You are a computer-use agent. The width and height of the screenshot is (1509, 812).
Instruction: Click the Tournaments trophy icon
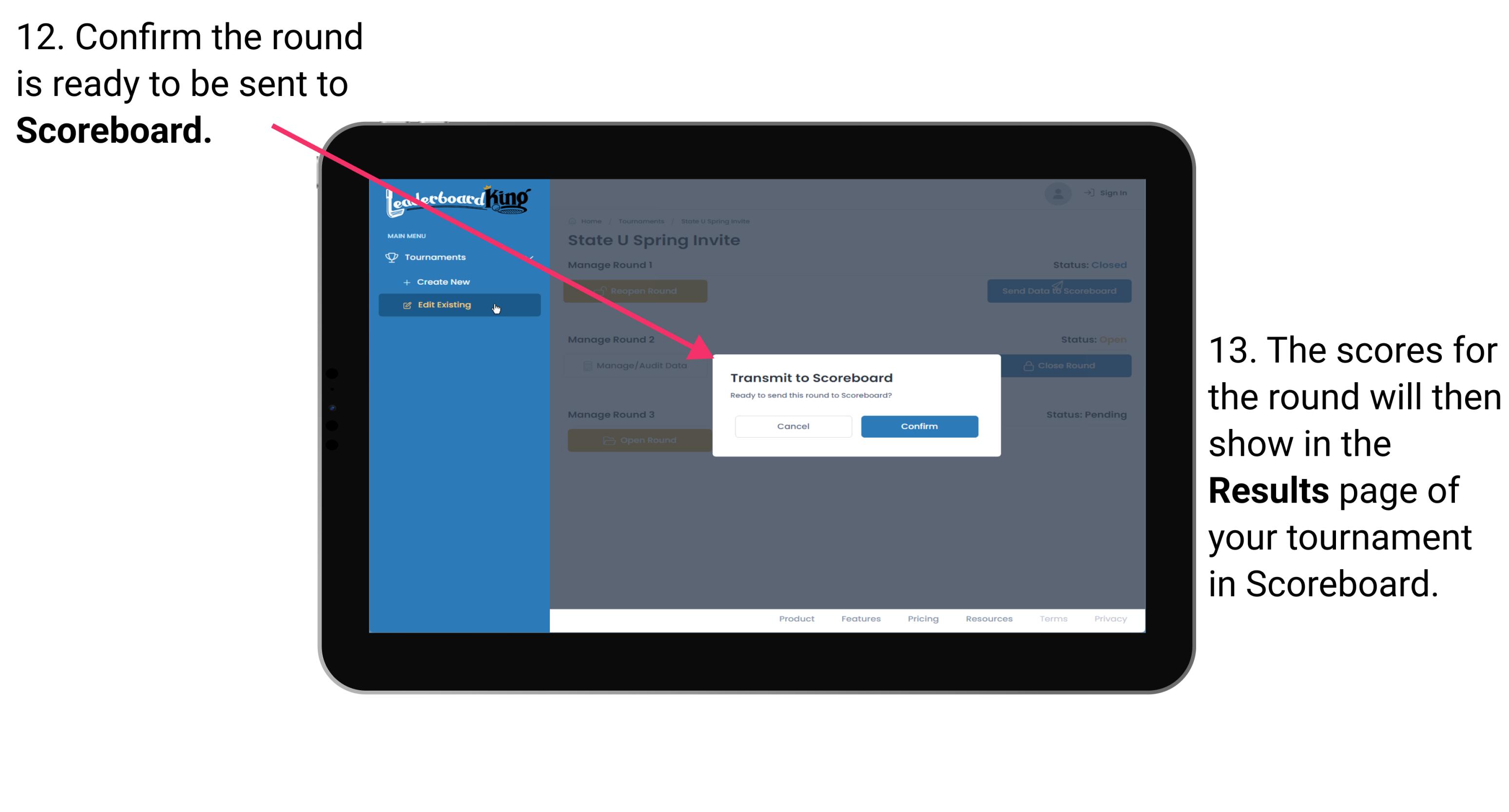(391, 257)
